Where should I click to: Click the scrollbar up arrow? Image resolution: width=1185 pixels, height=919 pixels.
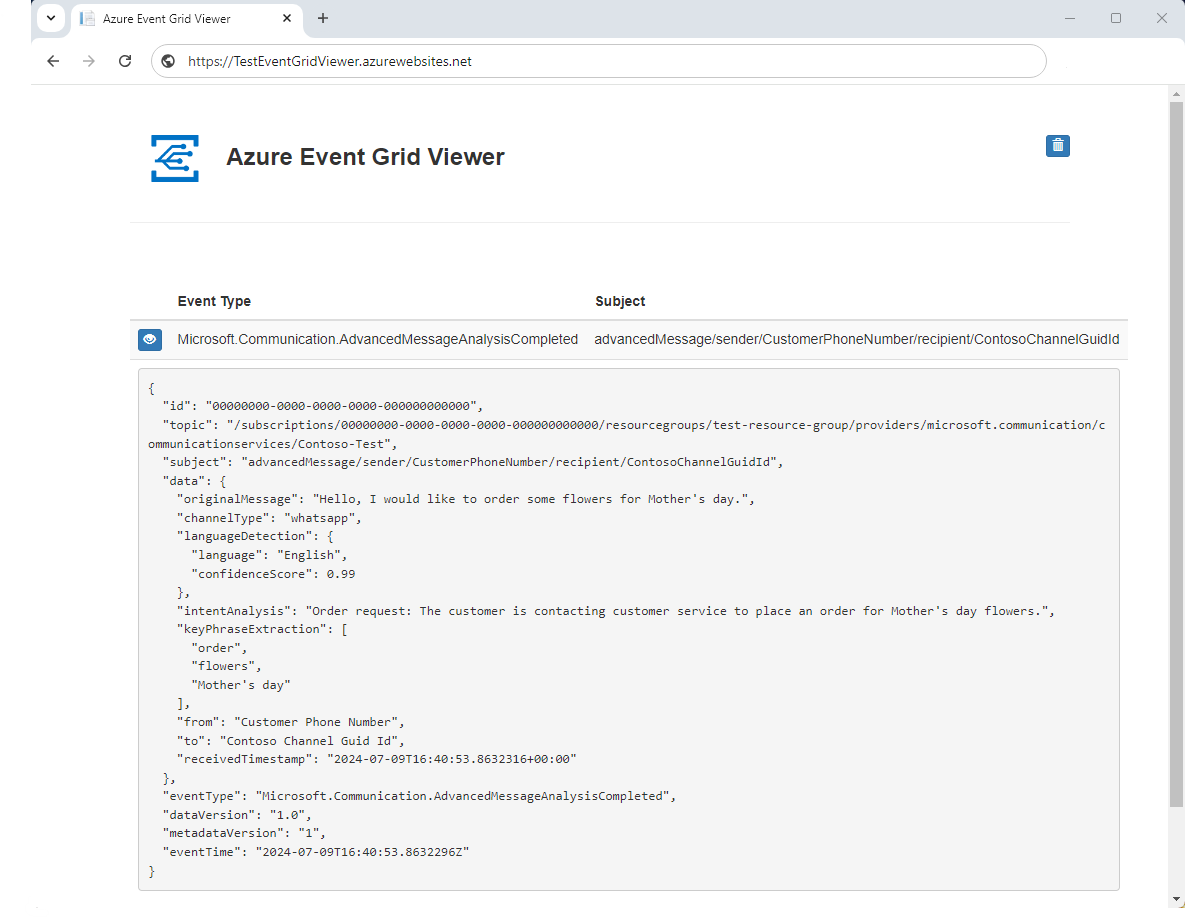coord(1176,94)
